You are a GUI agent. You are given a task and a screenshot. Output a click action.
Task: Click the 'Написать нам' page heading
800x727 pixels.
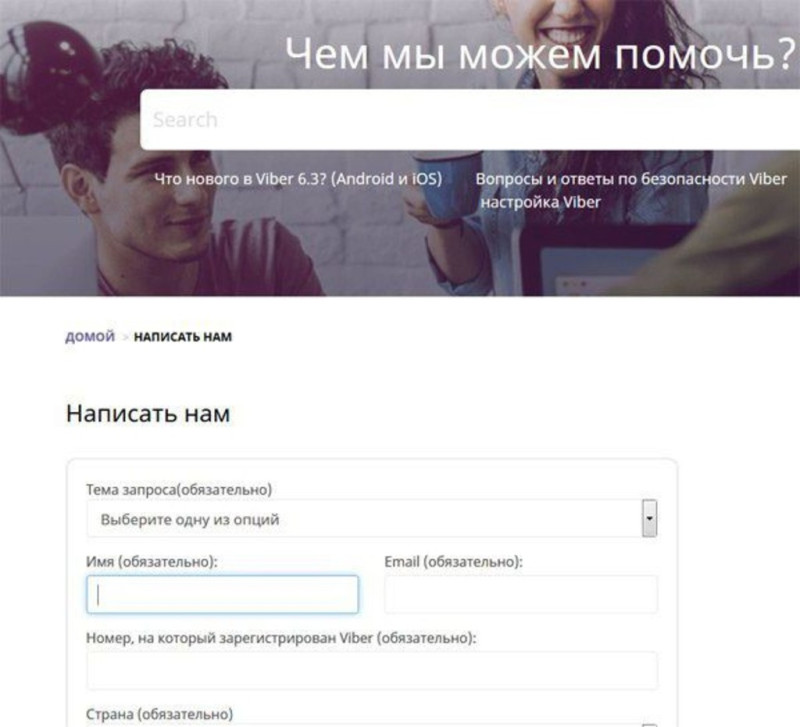coord(148,413)
